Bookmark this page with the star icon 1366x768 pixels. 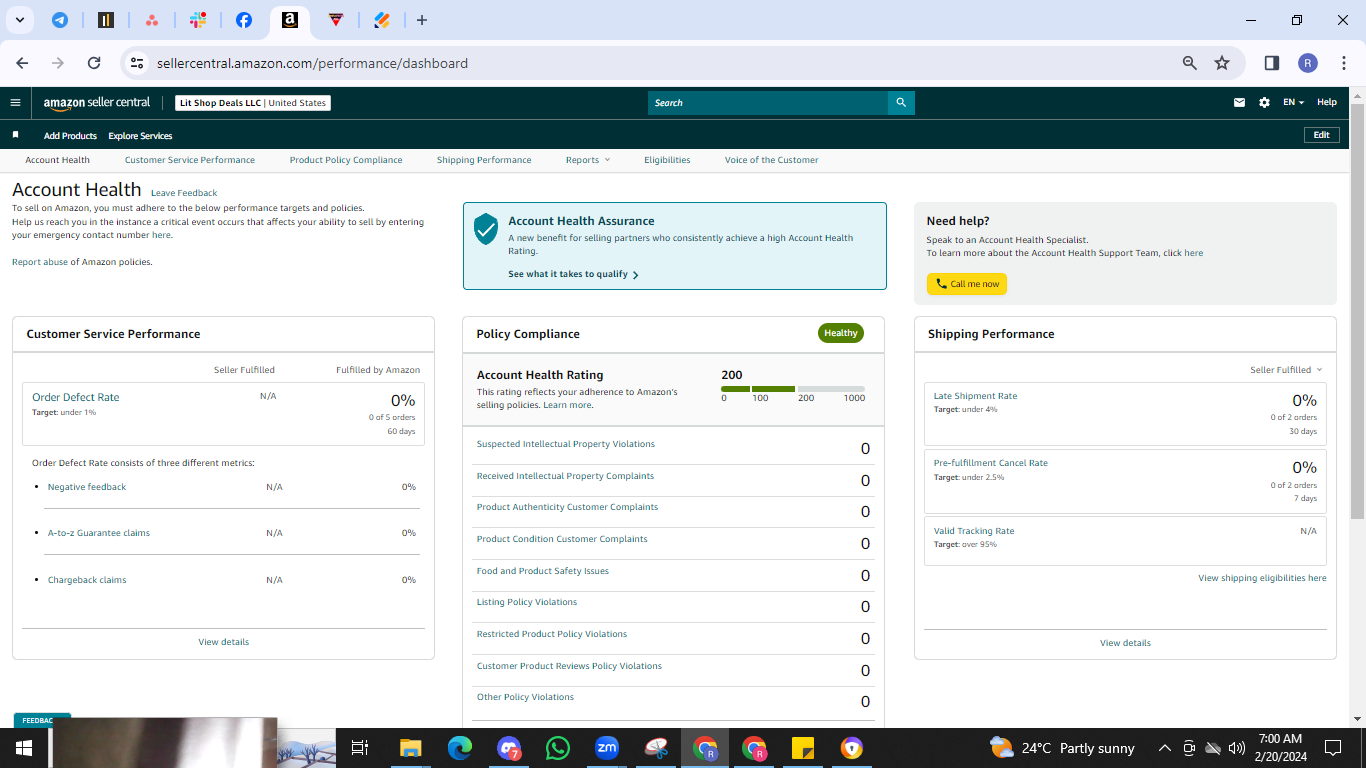pyautogui.click(x=1222, y=63)
